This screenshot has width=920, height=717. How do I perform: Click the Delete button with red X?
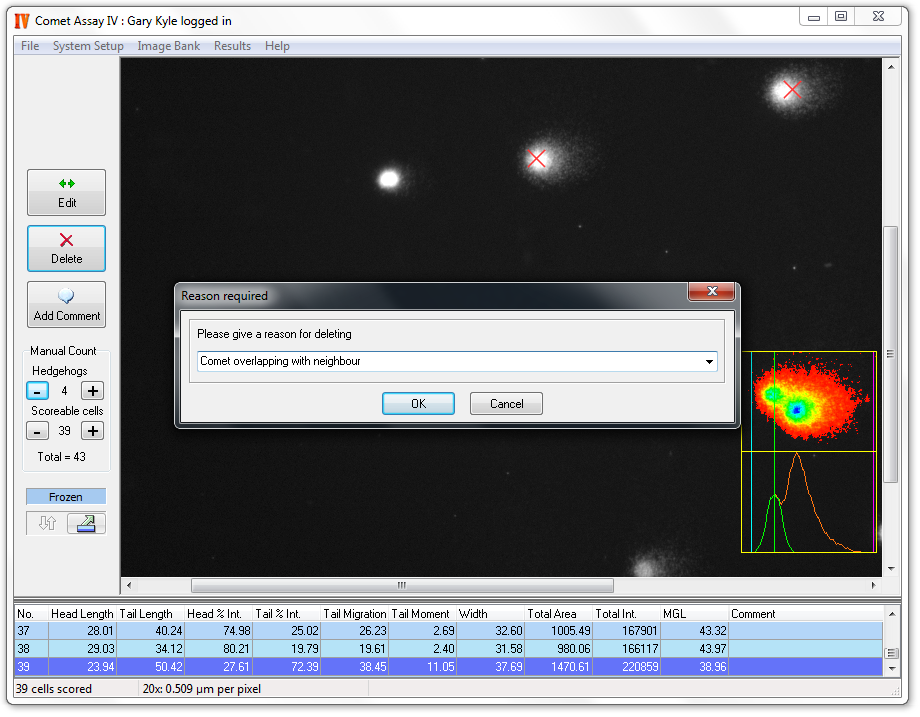(x=66, y=248)
